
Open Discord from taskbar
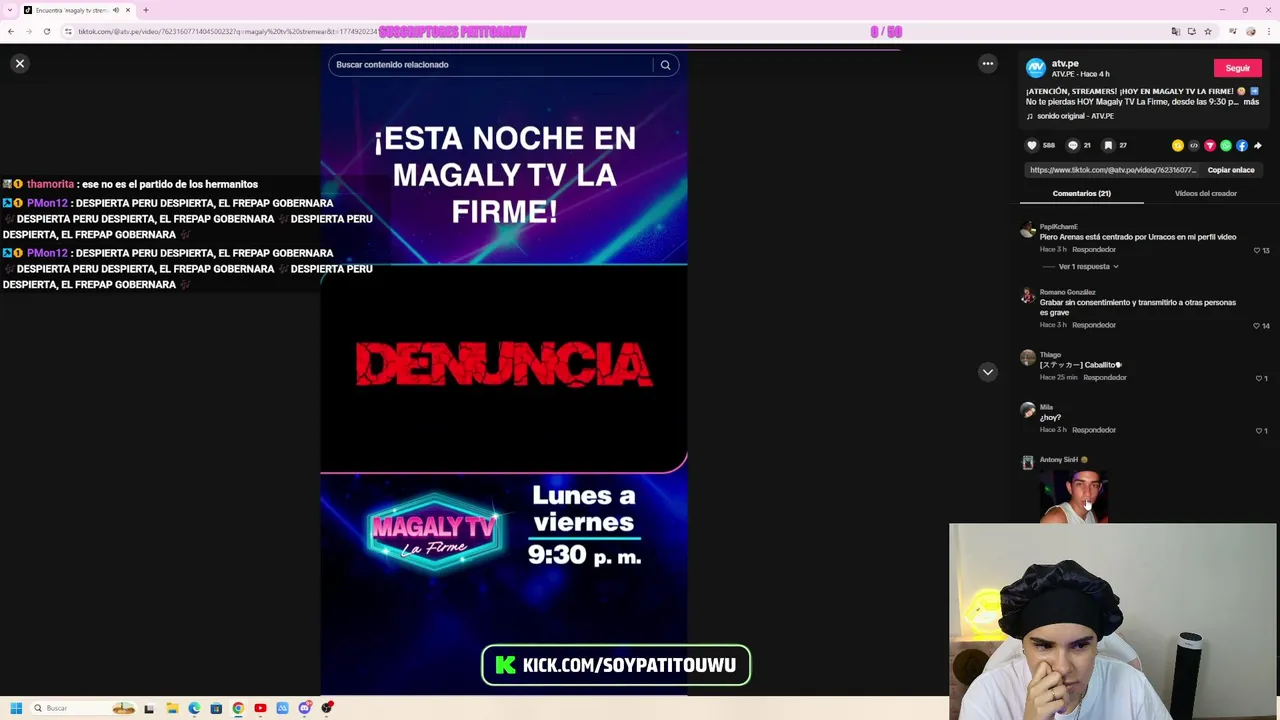click(x=304, y=708)
